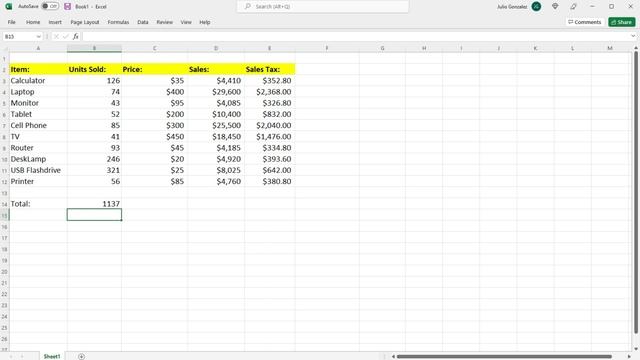
Task: Click the Insert Function fx icon
Action: click(76, 37)
